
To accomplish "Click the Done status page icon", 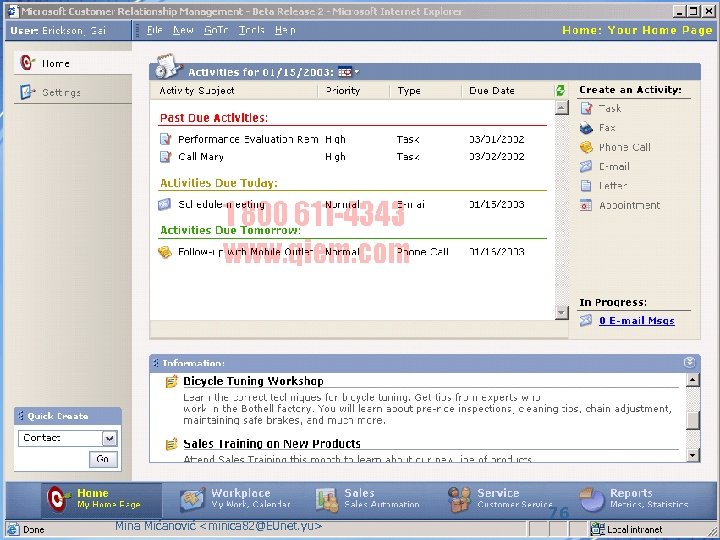I will (x=13, y=529).
